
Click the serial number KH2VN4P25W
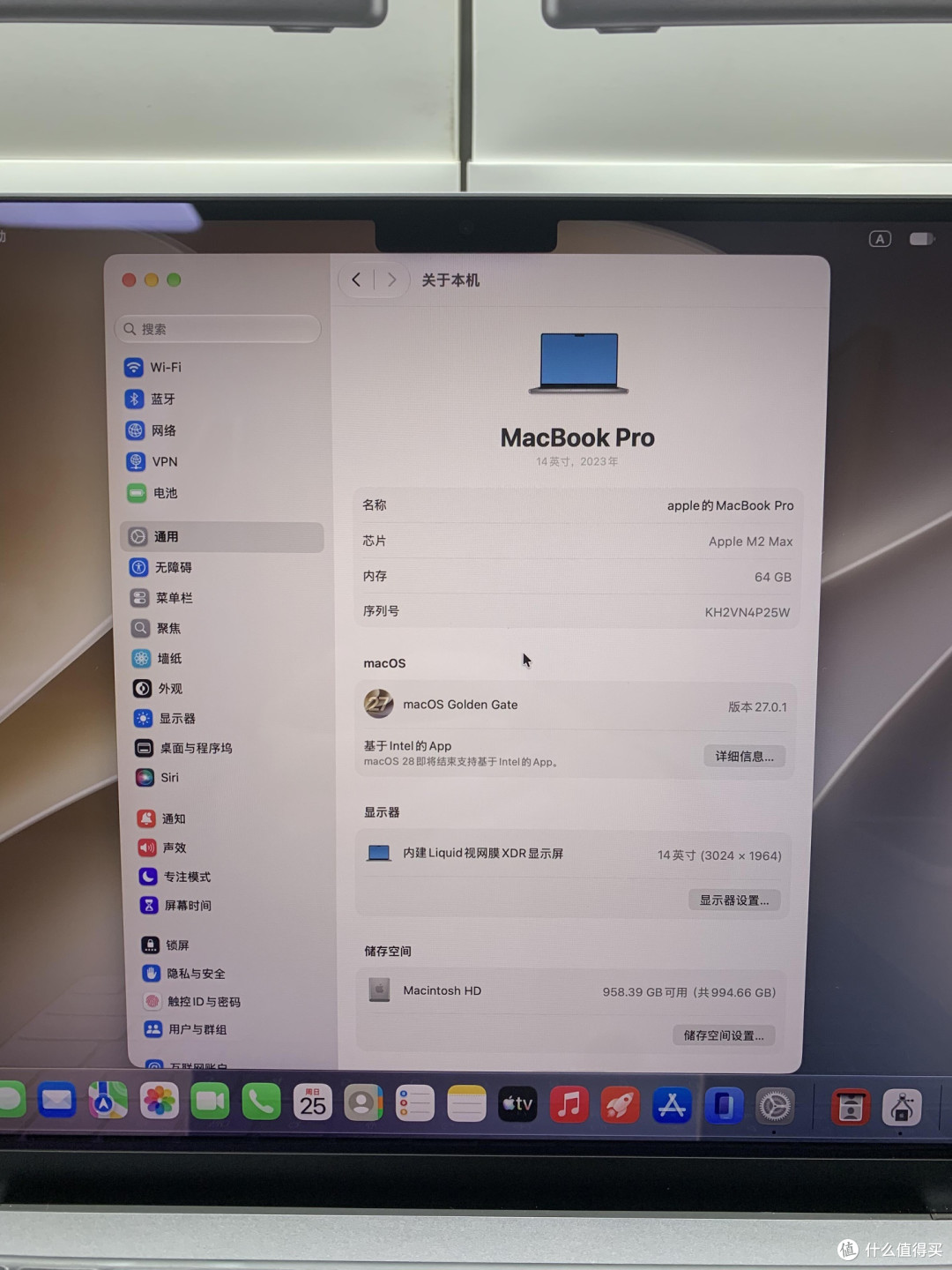click(747, 612)
